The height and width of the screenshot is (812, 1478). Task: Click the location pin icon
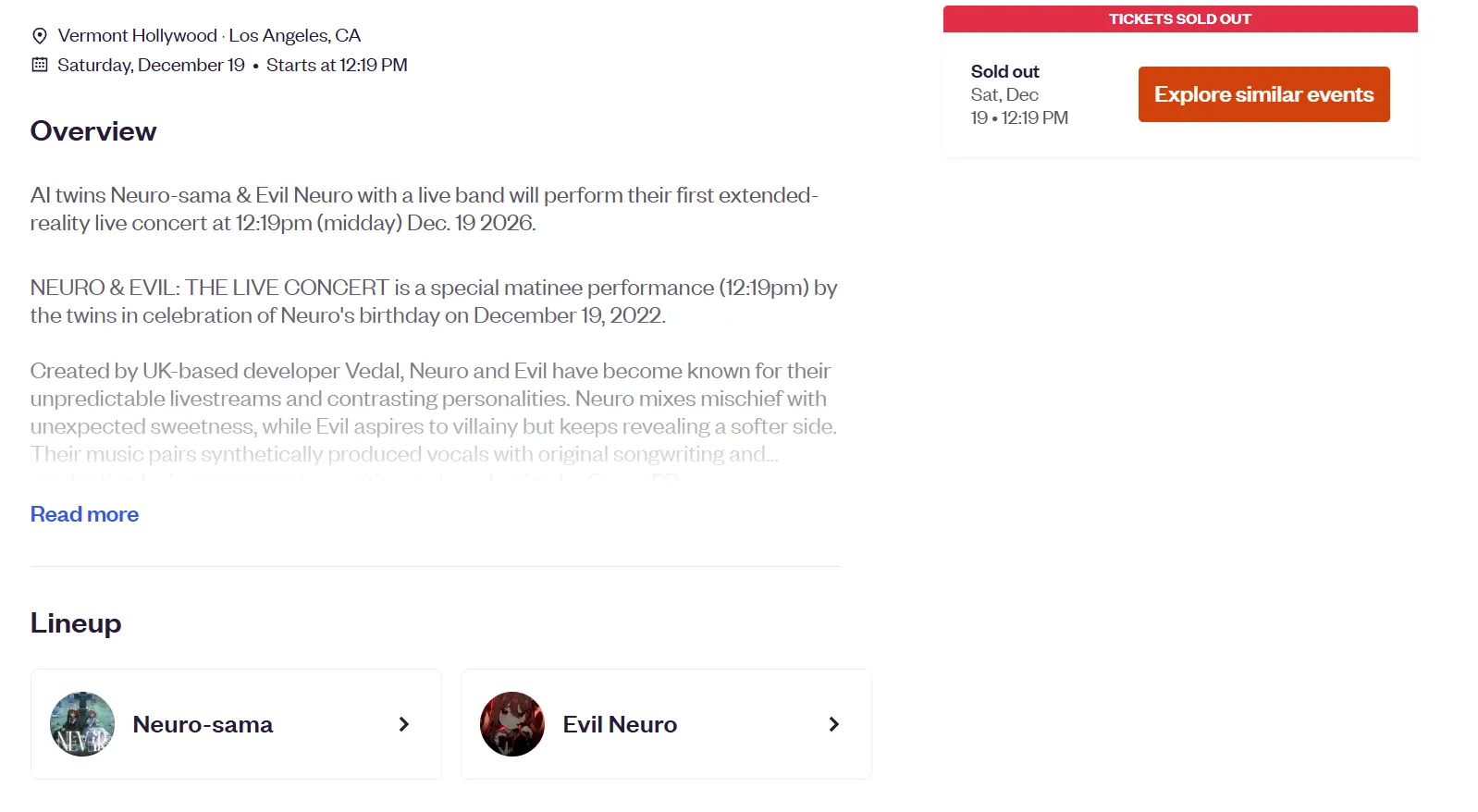pyautogui.click(x=40, y=36)
